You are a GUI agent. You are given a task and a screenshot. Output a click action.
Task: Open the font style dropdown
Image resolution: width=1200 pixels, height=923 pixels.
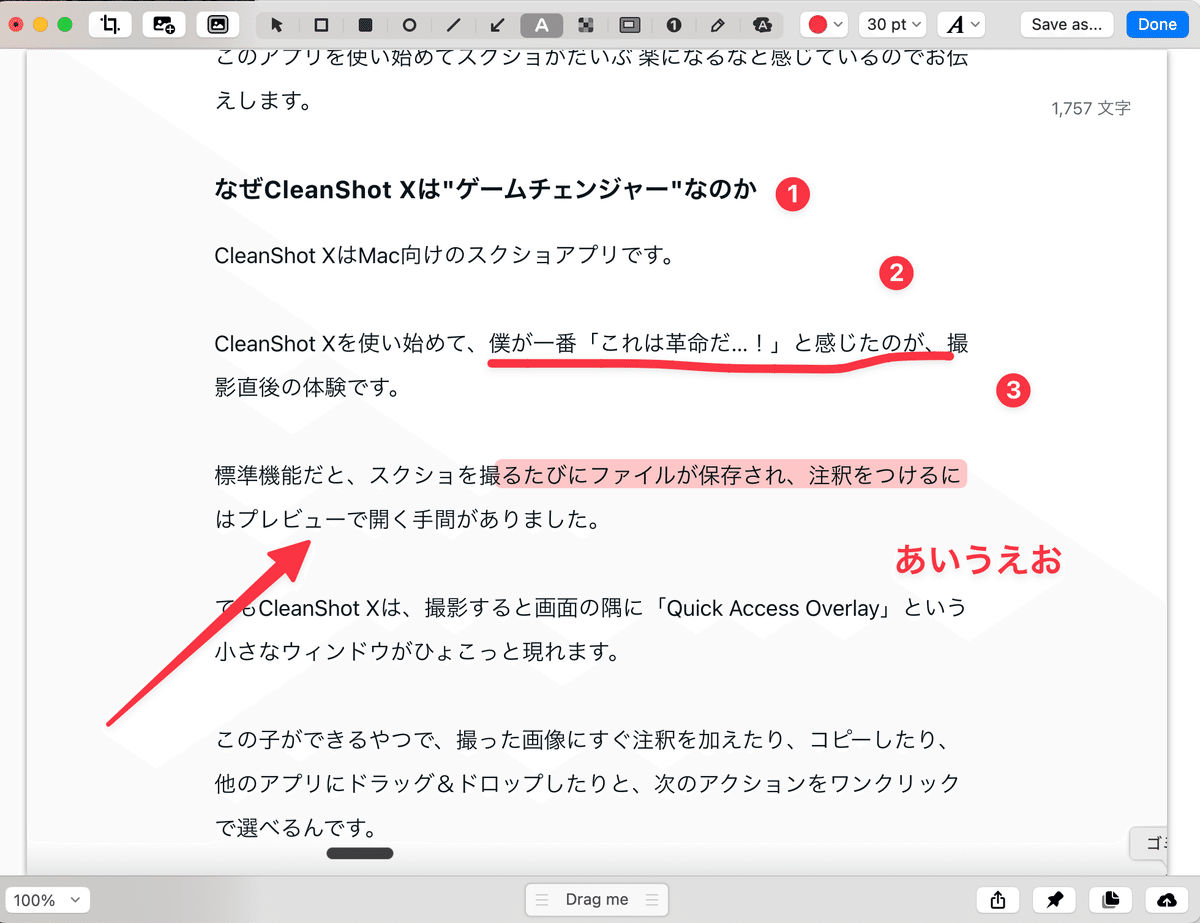[x=960, y=23]
